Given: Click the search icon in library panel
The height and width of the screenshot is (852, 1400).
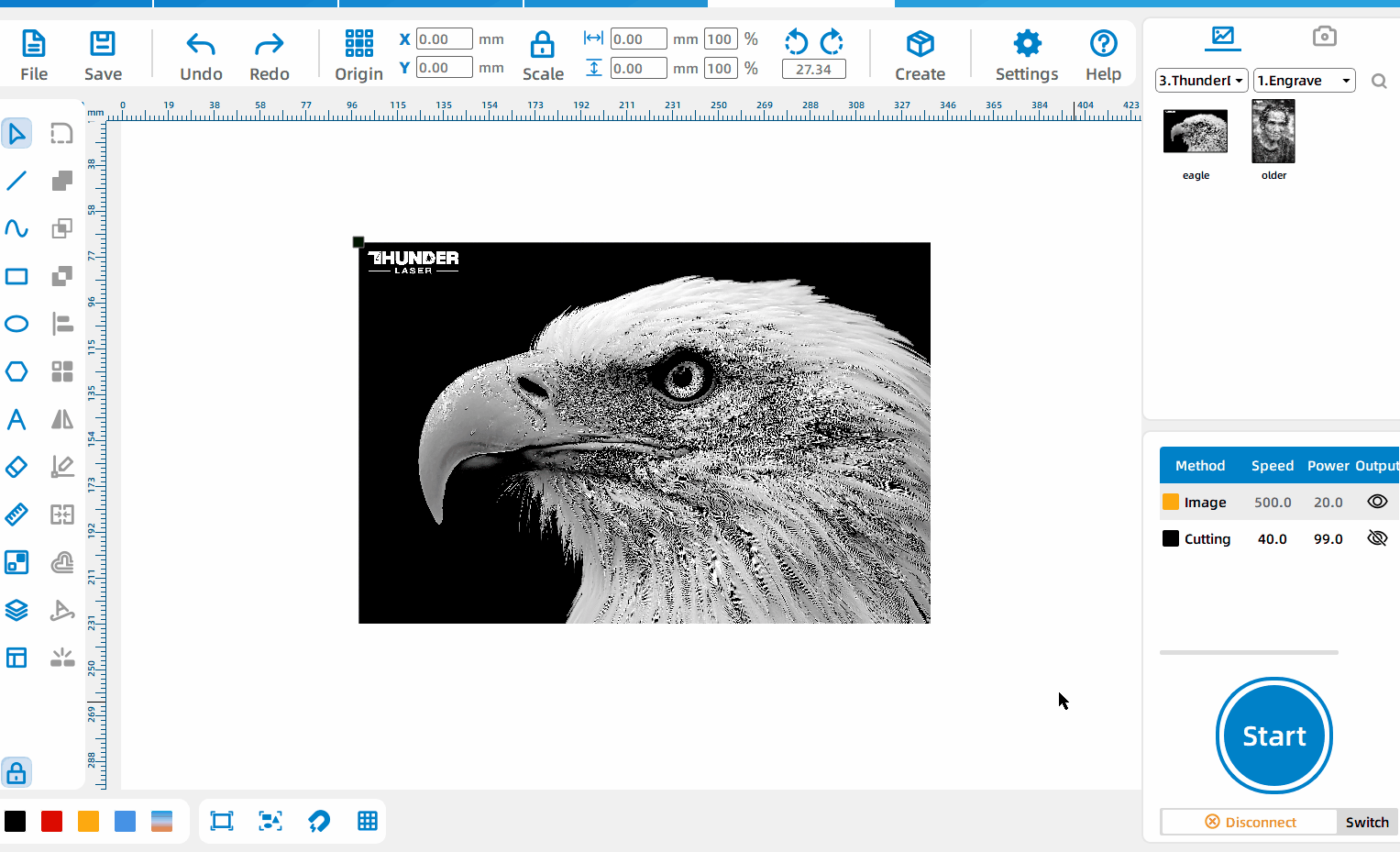Looking at the screenshot, I should click(1379, 81).
